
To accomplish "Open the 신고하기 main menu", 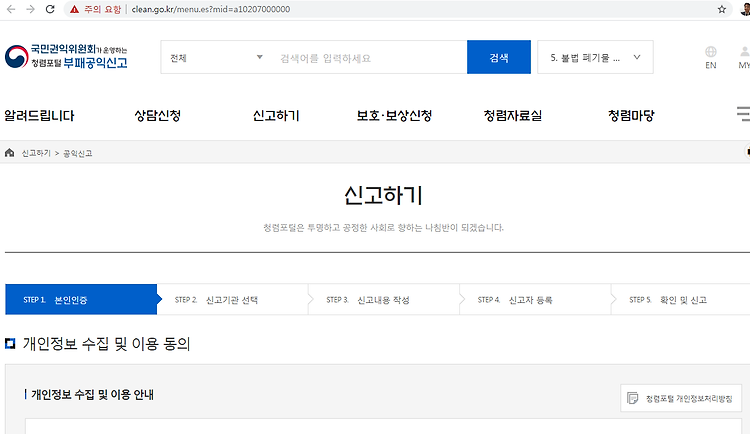I will [276, 115].
